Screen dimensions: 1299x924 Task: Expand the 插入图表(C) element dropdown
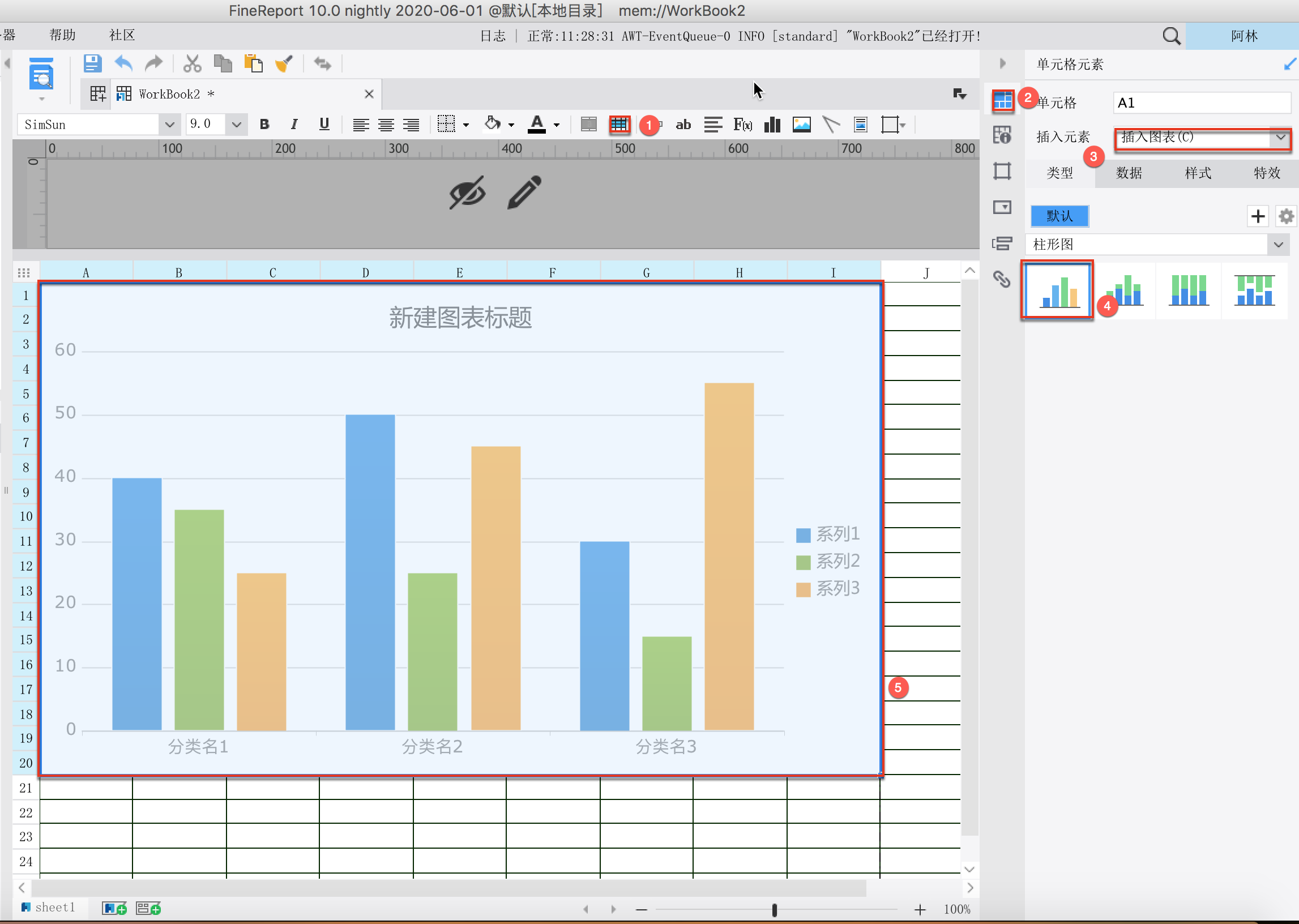[x=1280, y=137]
